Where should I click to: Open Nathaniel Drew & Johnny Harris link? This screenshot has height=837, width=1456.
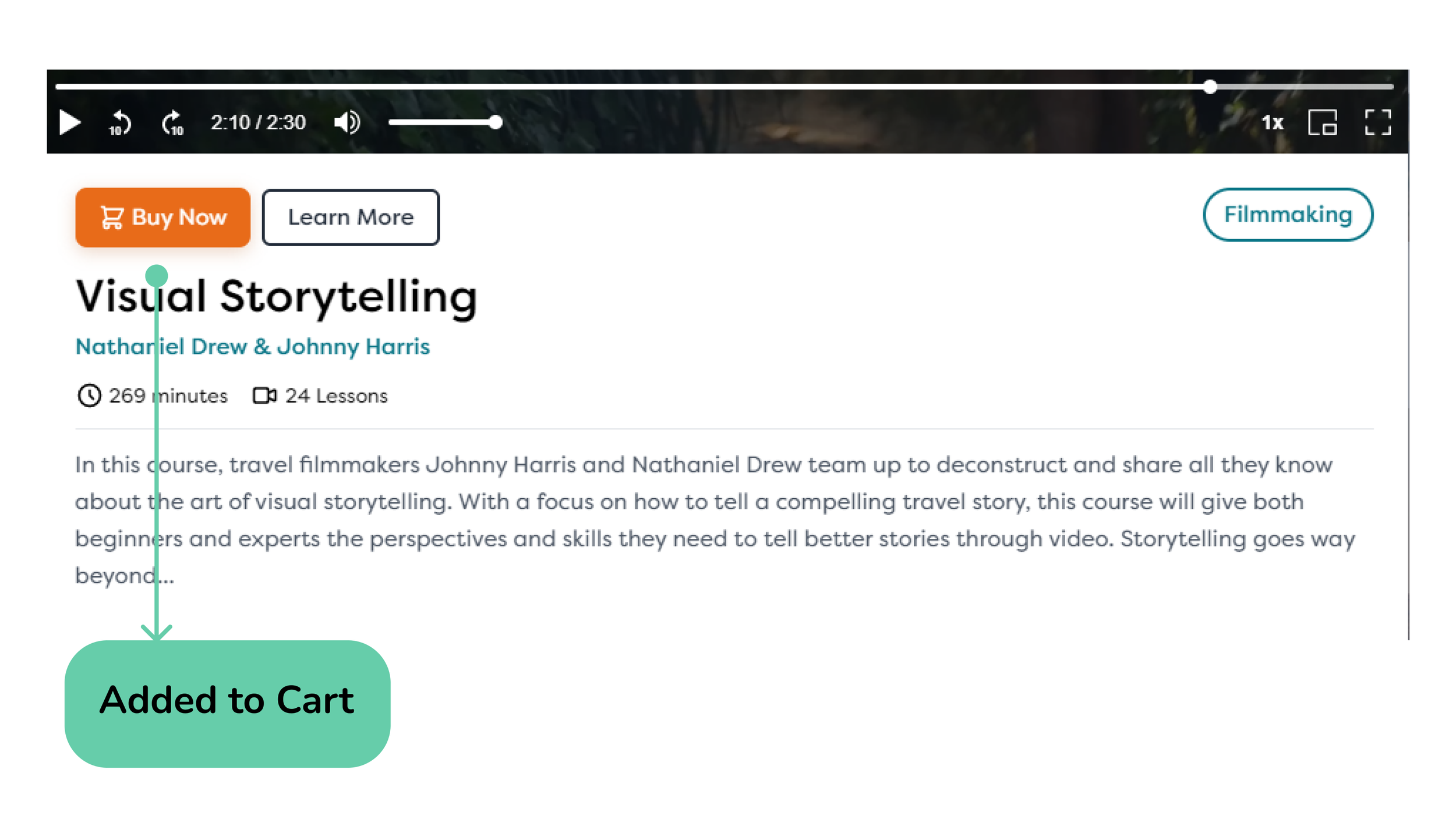click(253, 347)
